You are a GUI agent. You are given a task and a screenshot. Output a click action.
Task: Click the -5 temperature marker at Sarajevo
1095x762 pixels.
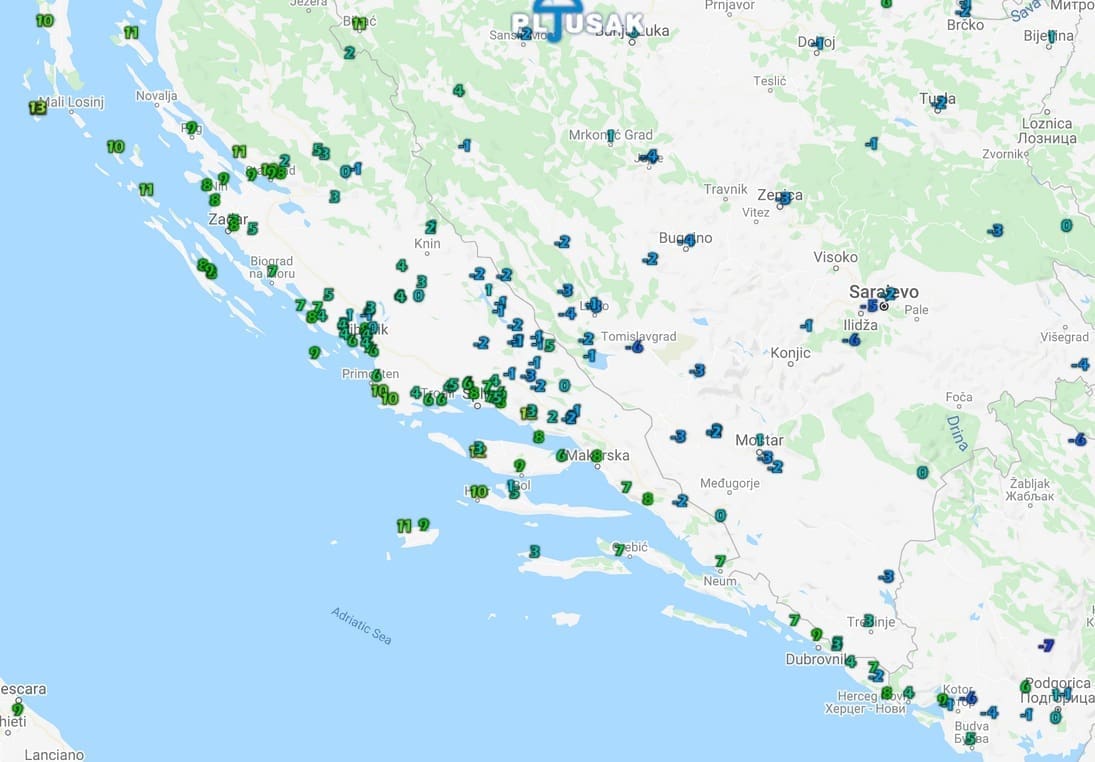coord(870,306)
